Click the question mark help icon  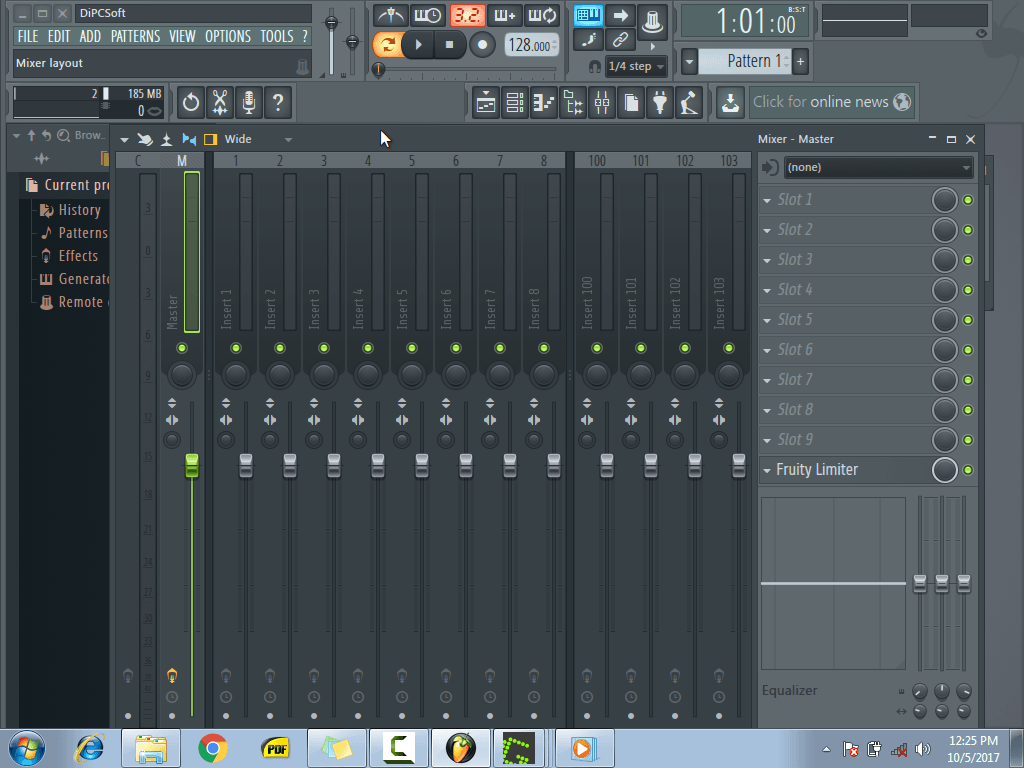[x=278, y=103]
